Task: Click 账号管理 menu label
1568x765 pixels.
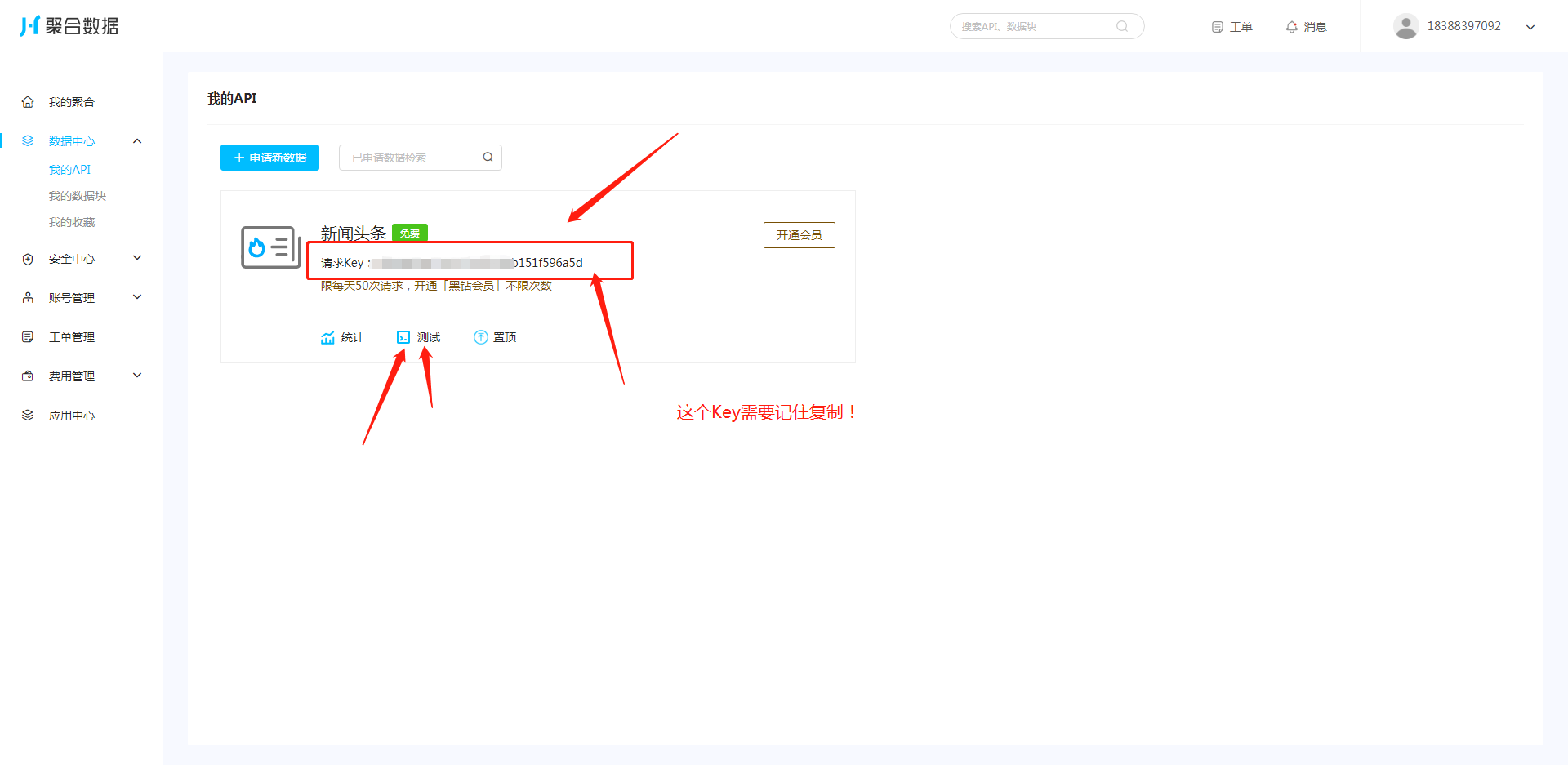Action: (72, 298)
